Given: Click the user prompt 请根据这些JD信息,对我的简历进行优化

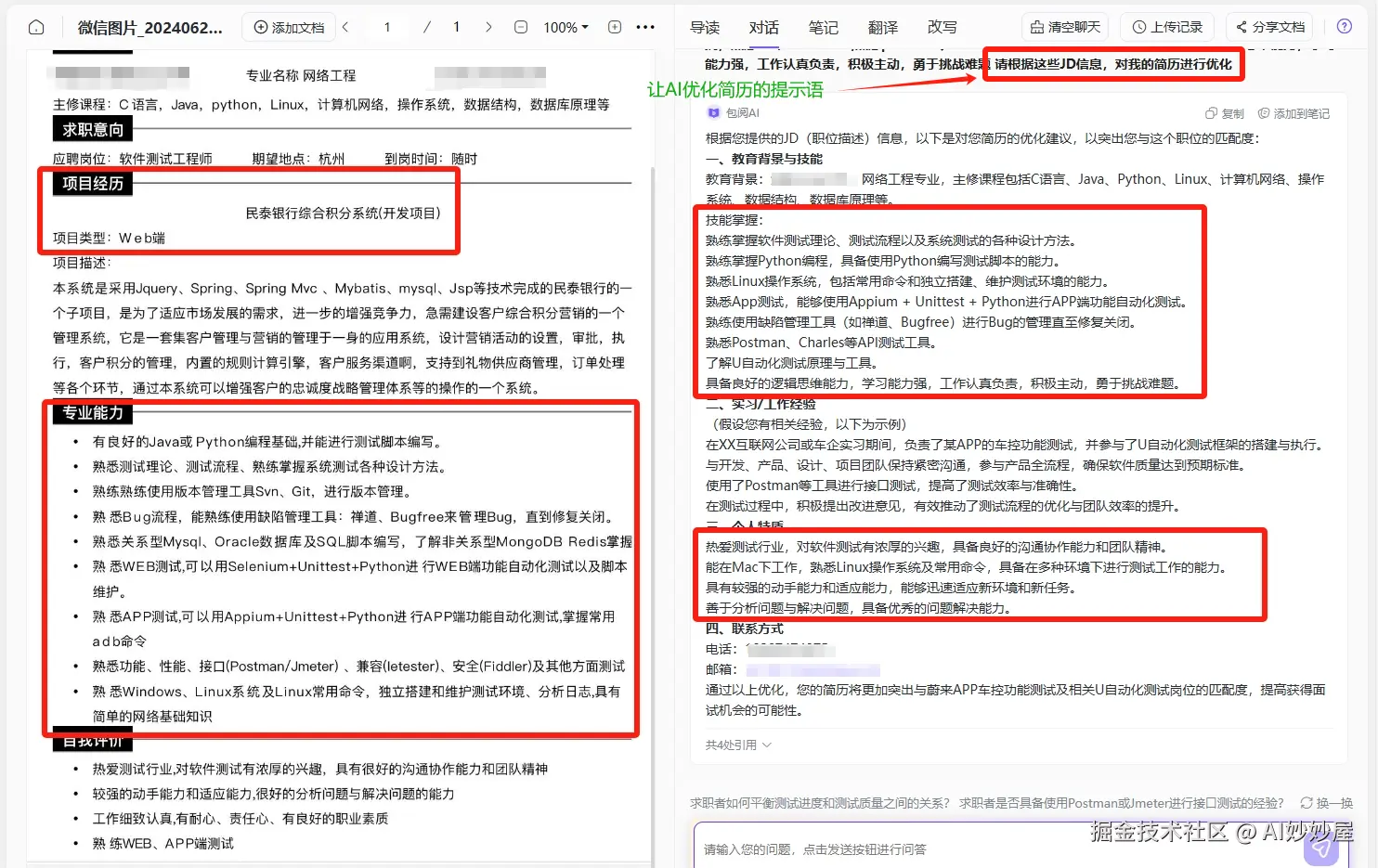Looking at the screenshot, I should click(1113, 64).
